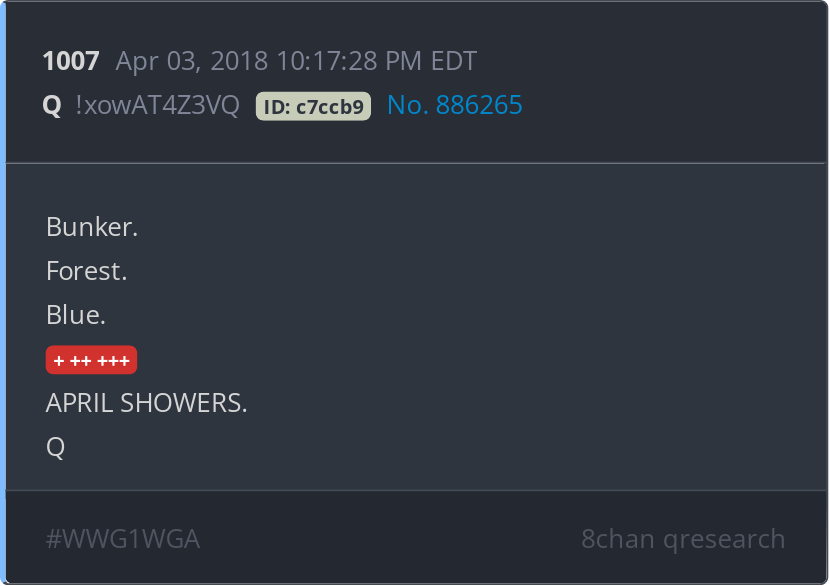Click the 8chan word in footer
The image size is (830, 586).
click(x=618, y=539)
